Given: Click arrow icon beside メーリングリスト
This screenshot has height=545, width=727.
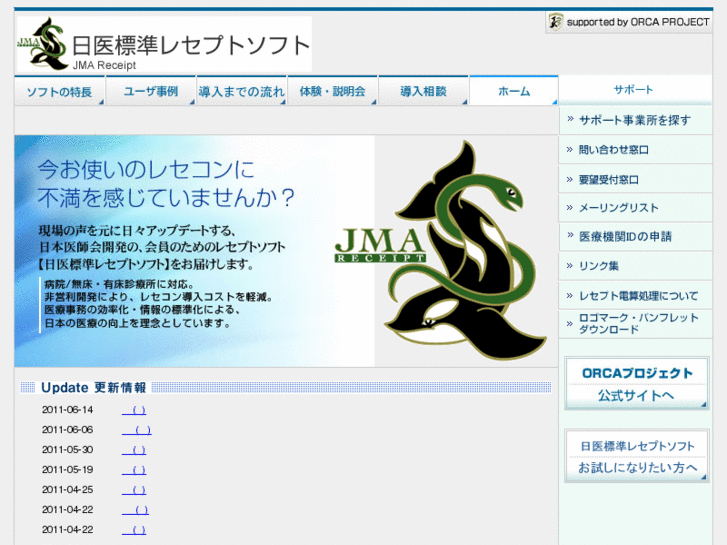Looking at the screenshot, I should point(570,207).
